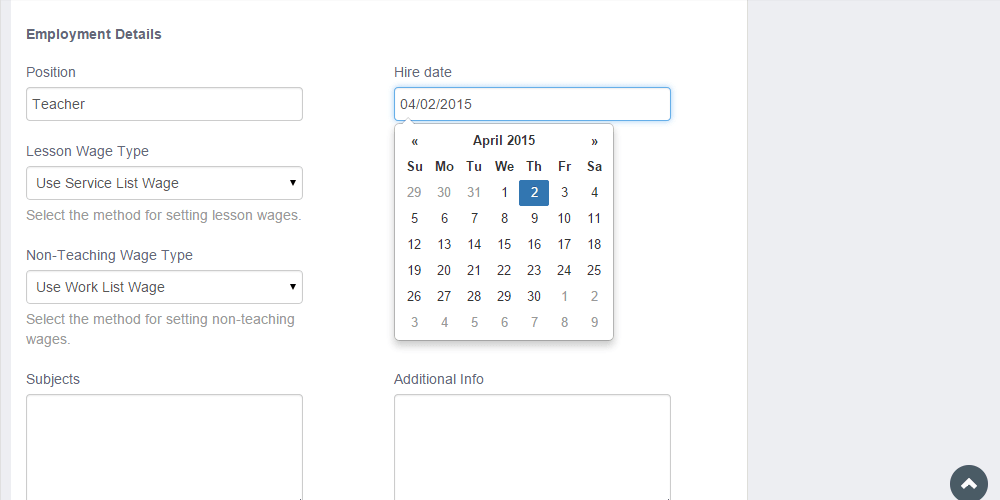Image resolution: width=1000 pixels, height=500 pixels.
Task: Choose greyed May 6 in calendar
Action: 504,323
